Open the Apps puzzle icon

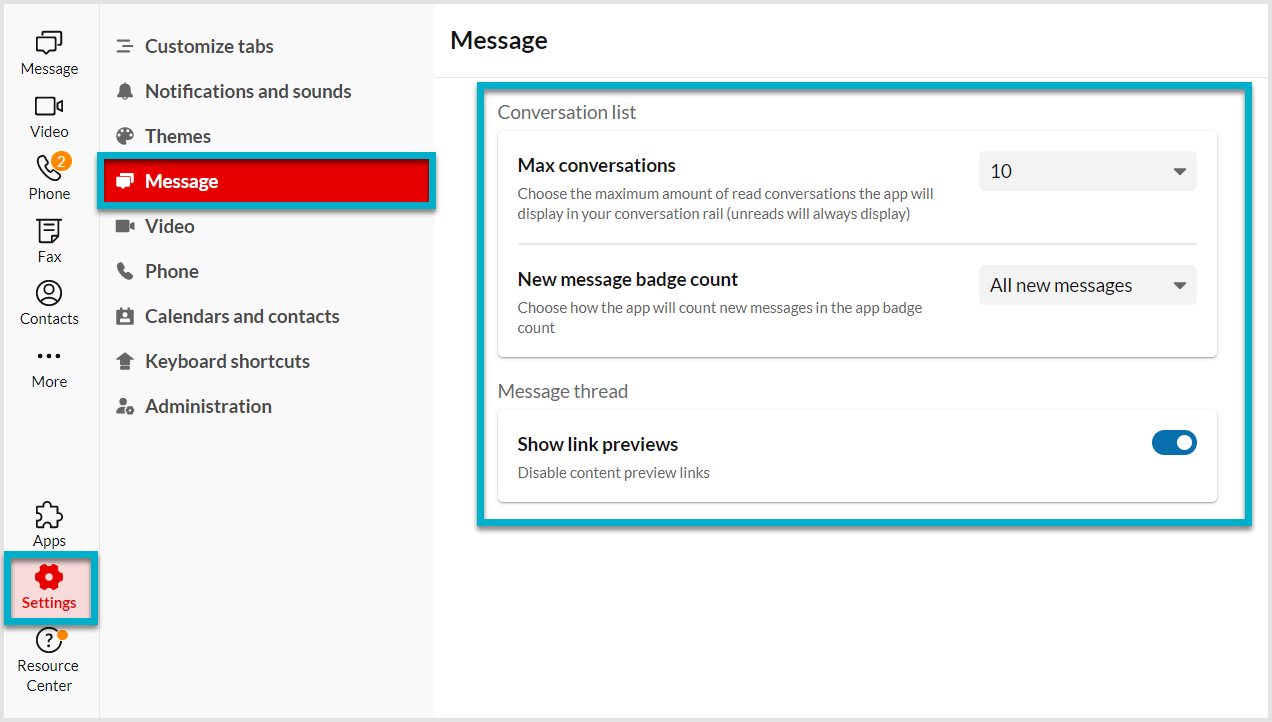pos(49,515)
